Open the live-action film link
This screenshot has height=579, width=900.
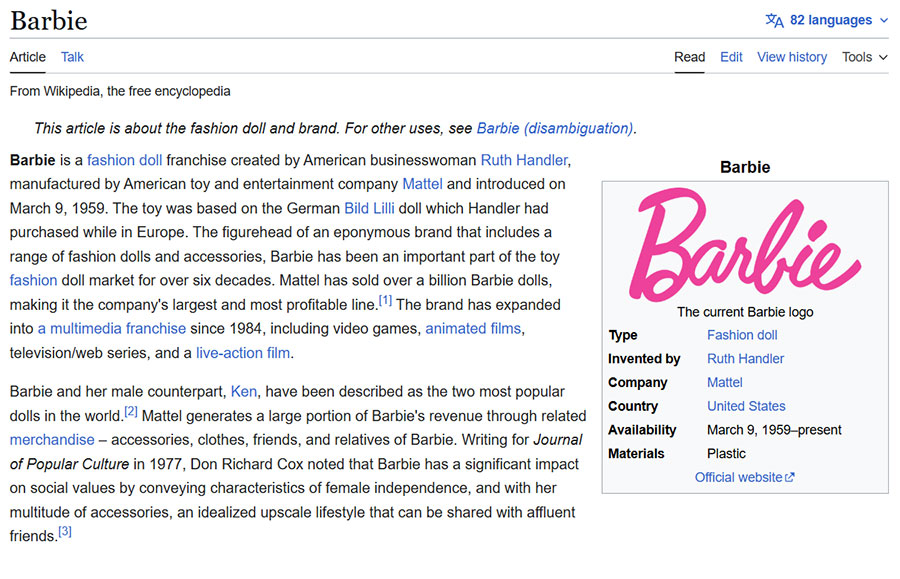coord(243,353)
